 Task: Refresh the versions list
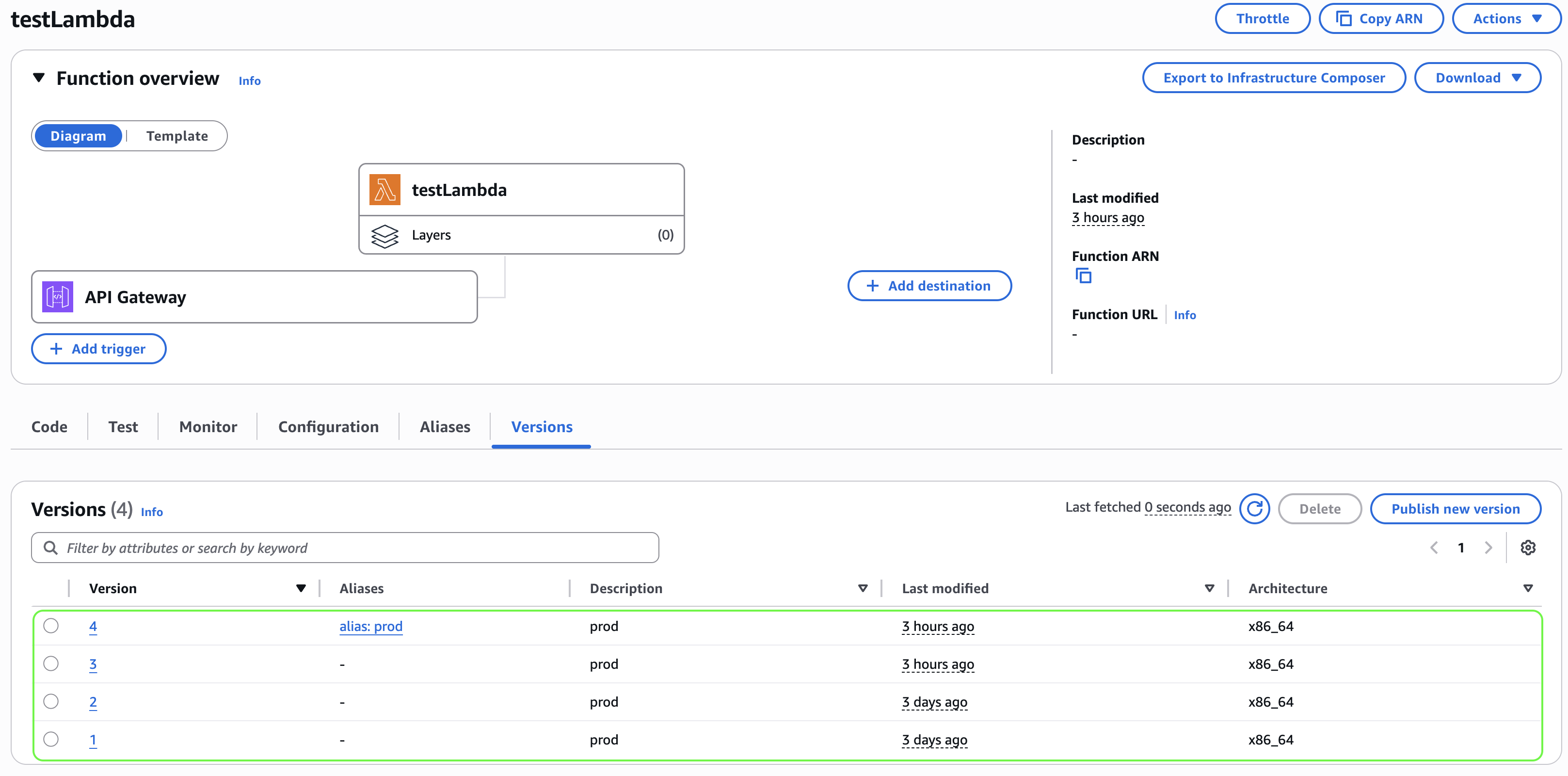pos(1254,509)
